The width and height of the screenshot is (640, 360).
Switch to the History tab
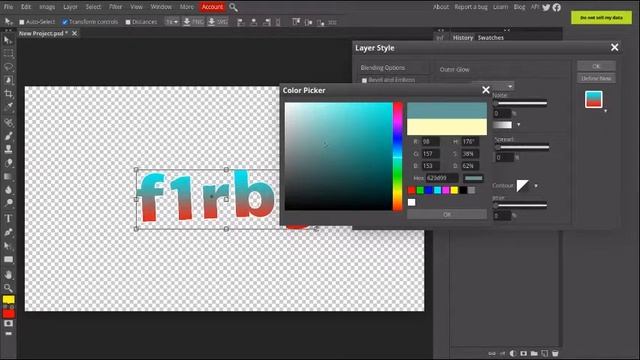(463, 38)
